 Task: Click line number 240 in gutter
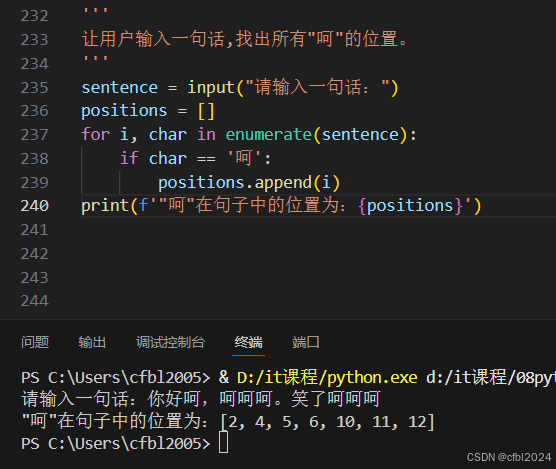click(34, 206)
